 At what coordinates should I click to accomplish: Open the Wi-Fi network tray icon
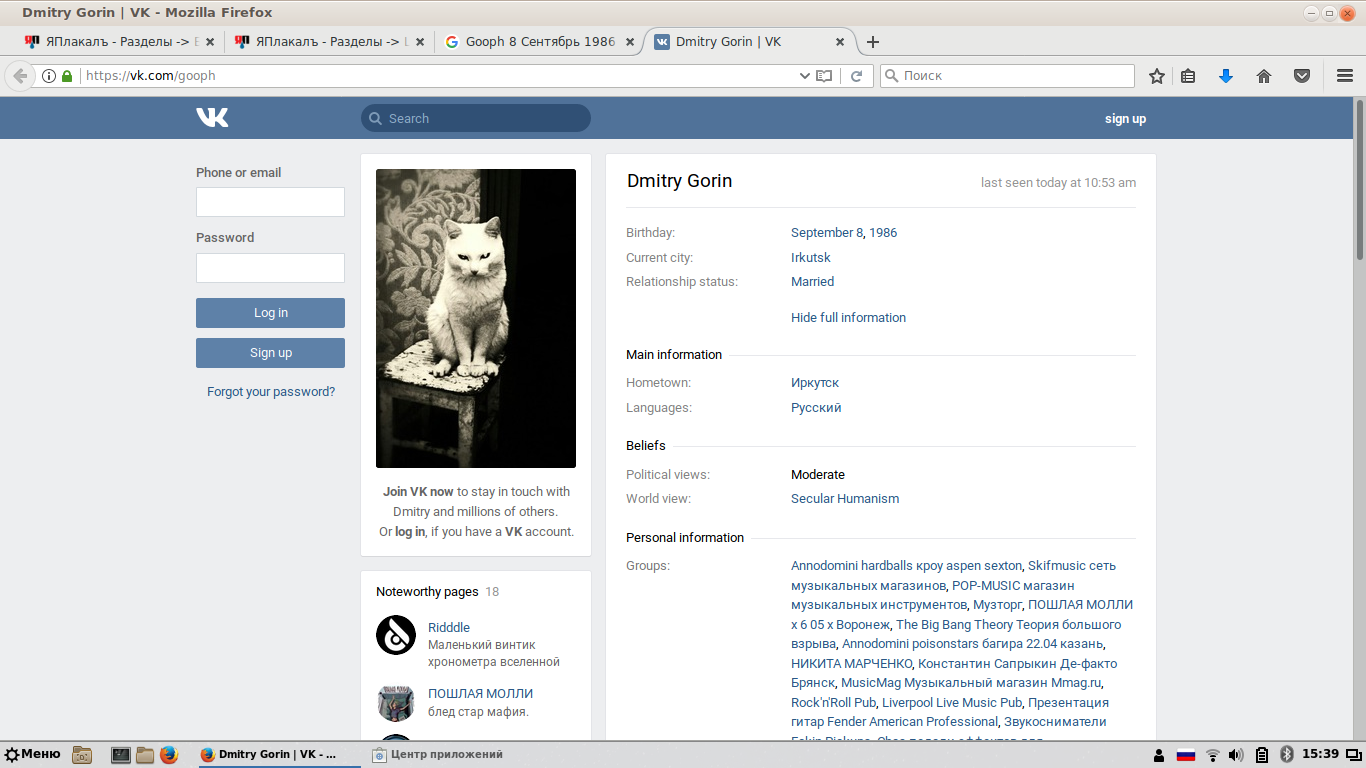point(1213,755)
